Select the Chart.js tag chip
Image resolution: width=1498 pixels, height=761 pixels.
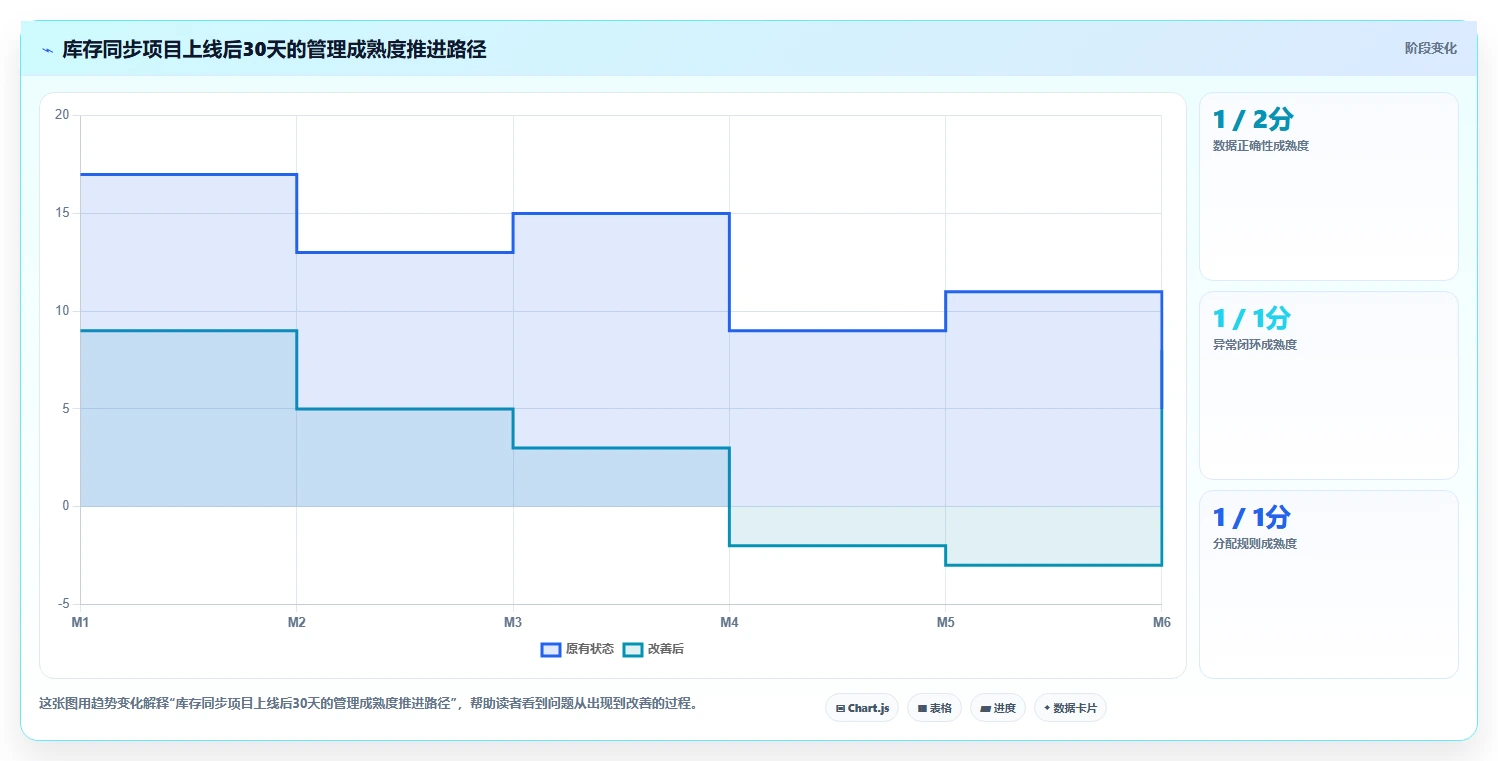pyautogui.click(x=862, y=708)
